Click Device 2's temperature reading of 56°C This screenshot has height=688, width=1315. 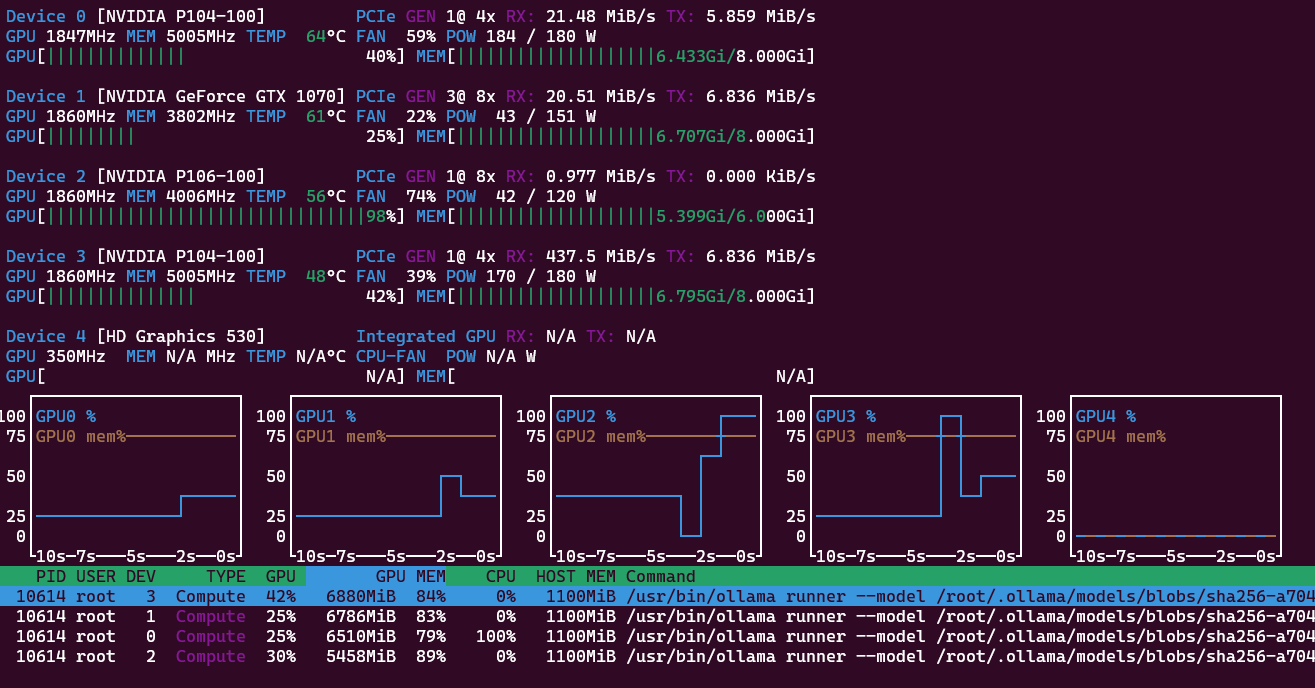326,196
